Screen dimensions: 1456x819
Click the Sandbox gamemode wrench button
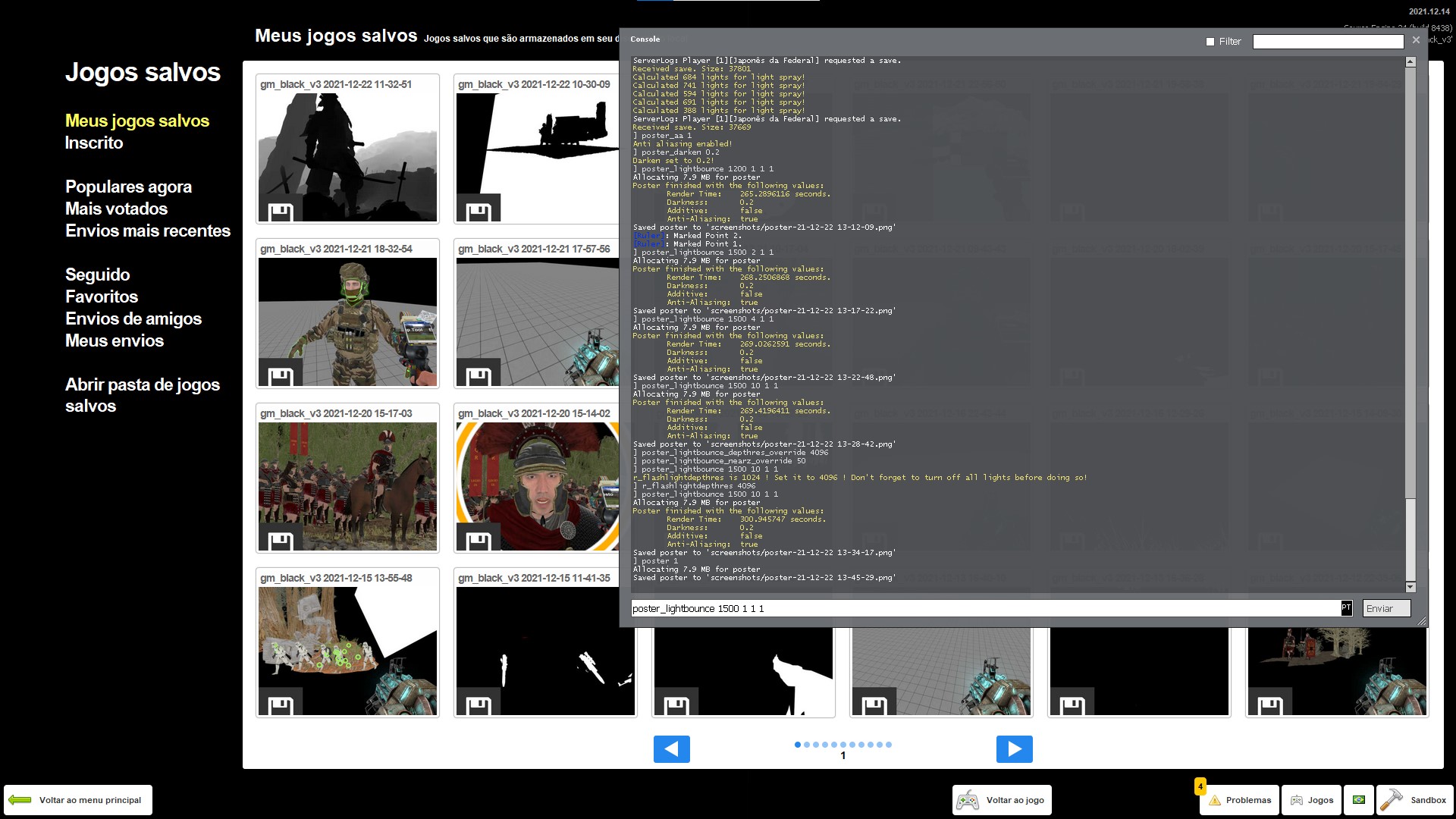click(1415, 800)
